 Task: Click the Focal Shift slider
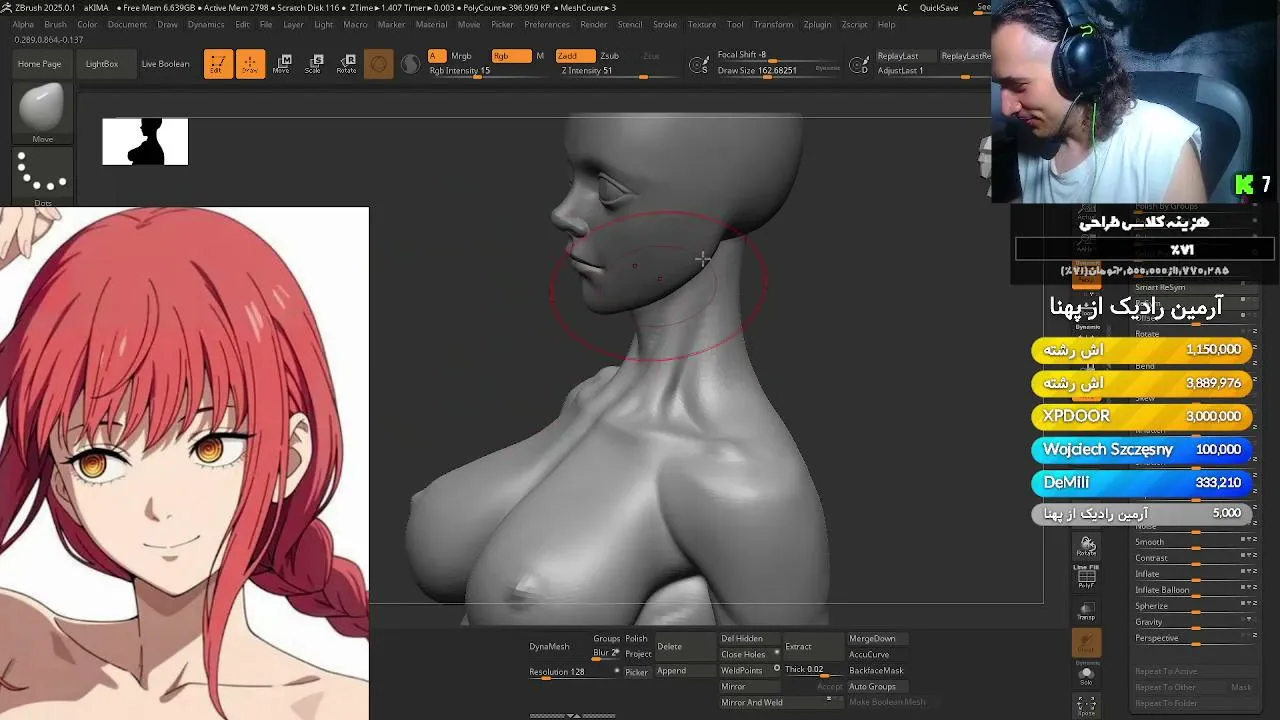(777, 56)
